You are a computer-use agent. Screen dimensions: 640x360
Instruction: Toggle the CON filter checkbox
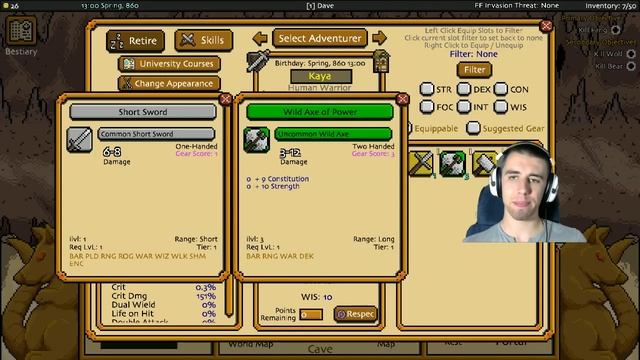(500, 89)
